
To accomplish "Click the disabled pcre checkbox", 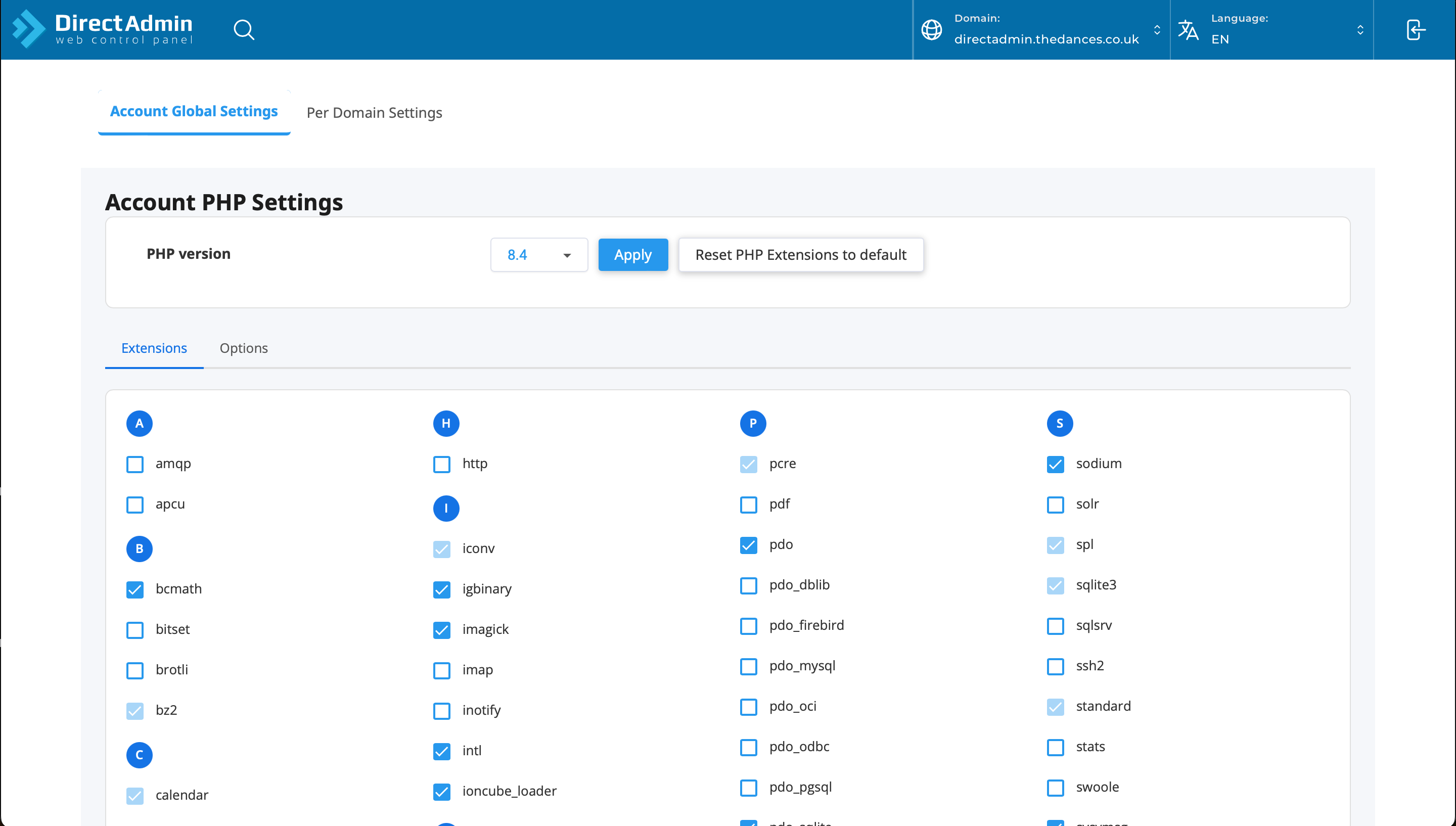I will click(749, 464).
